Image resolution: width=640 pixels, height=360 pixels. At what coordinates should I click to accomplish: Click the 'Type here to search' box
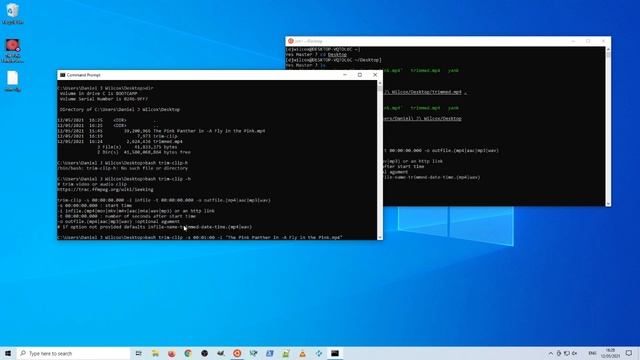(x=73, y=353)
